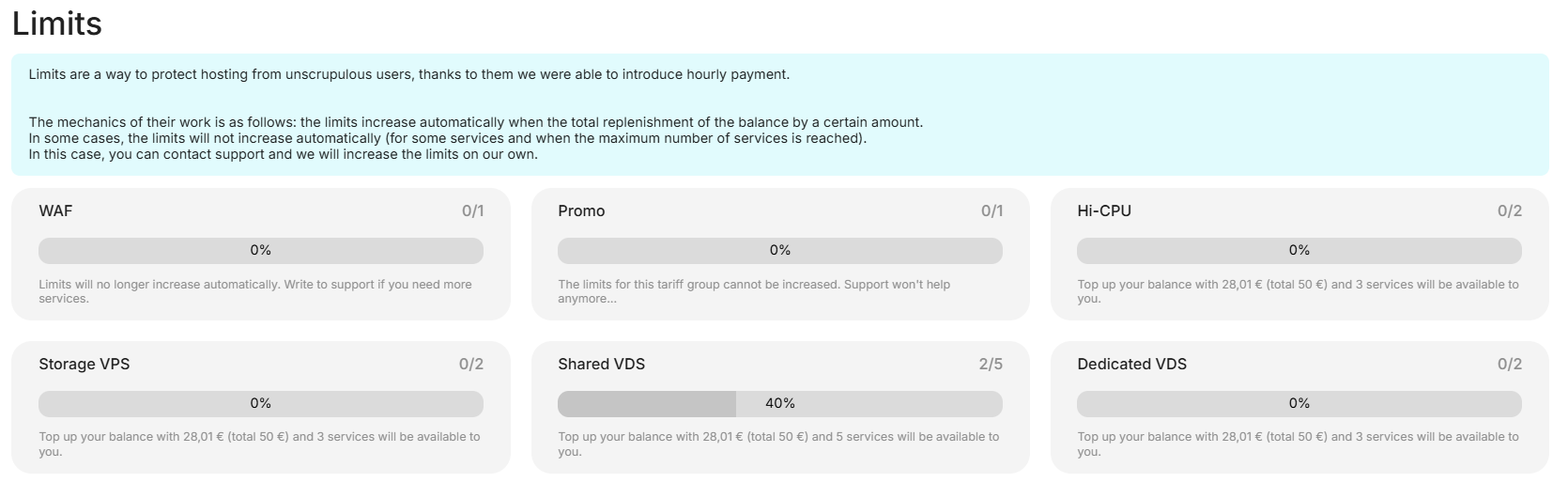Select the Promo 0% progress bar

point(779,251)
